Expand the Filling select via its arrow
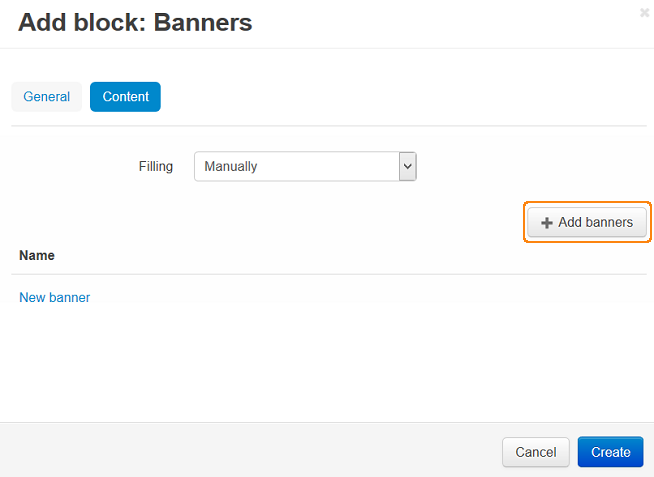654x477 pixels. pos(407,166)
